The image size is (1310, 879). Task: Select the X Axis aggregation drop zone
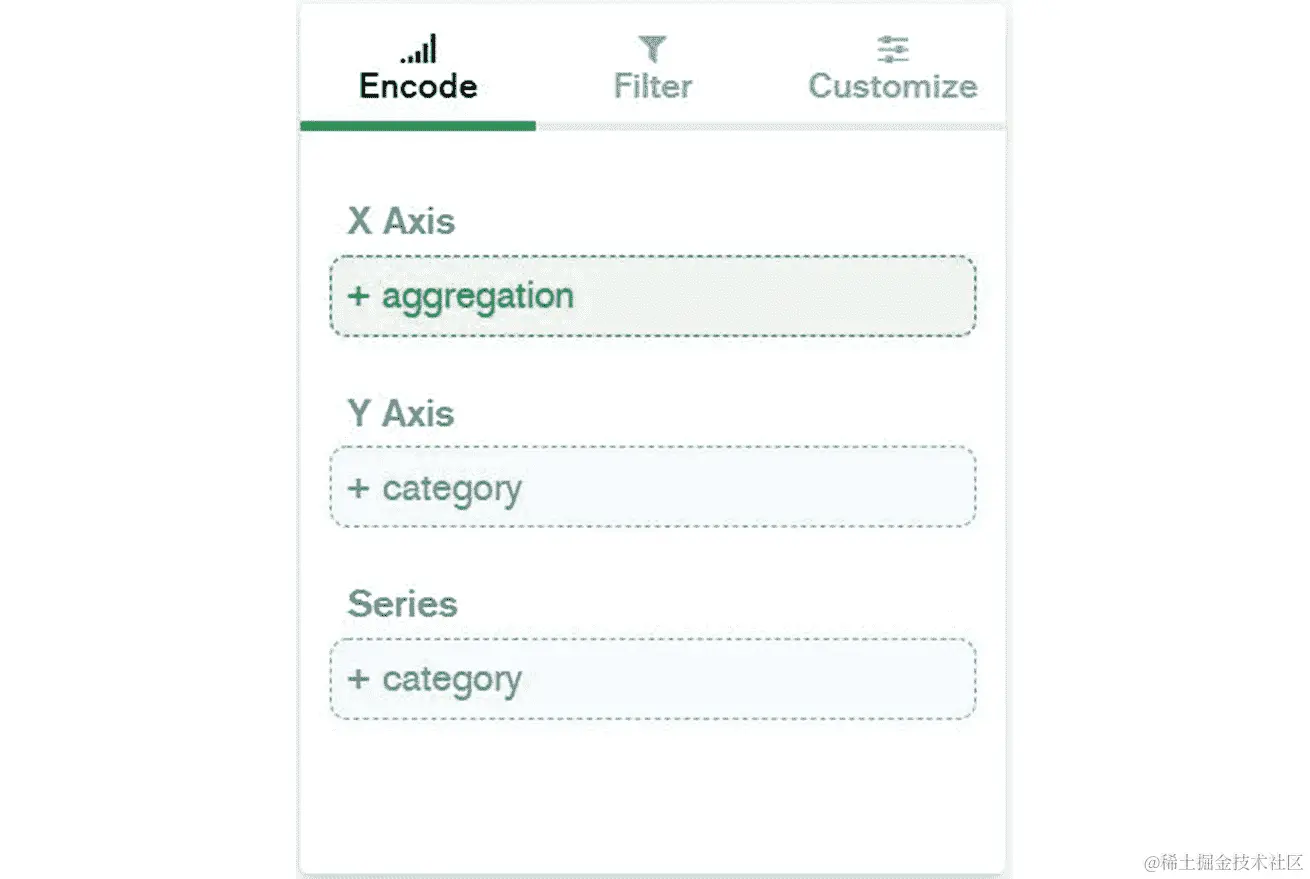760,297
